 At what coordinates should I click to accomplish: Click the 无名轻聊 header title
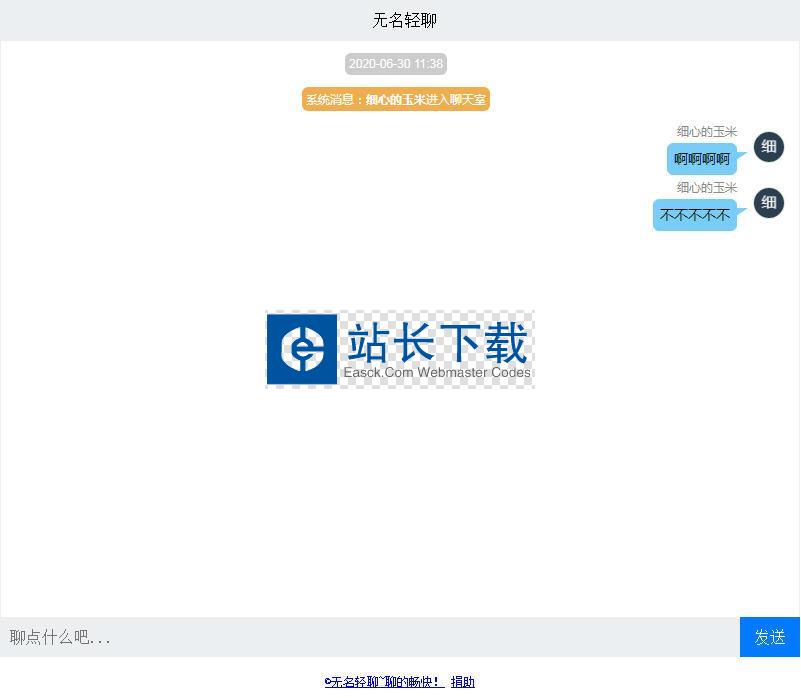tap(404, 20)
